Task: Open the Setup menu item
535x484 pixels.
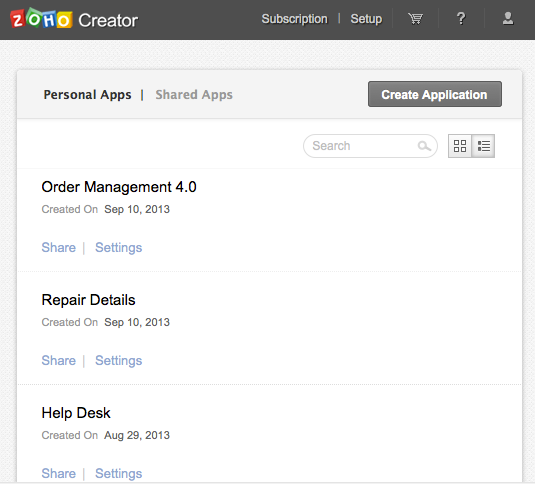Action: (366, 19)
